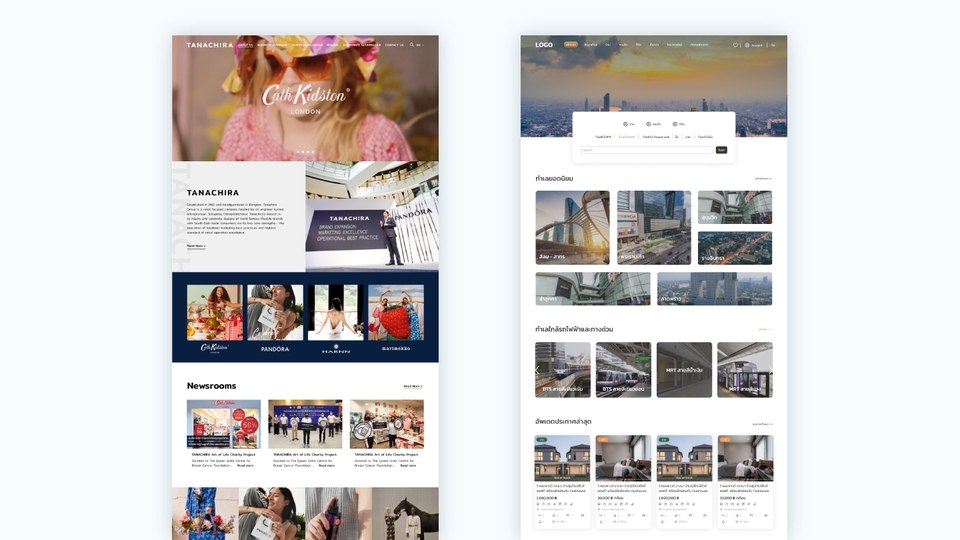Go to the previous slide in the BTS carousel
Image resolution: width=960 pixels, height=540 pixels.
pos(538,370)
